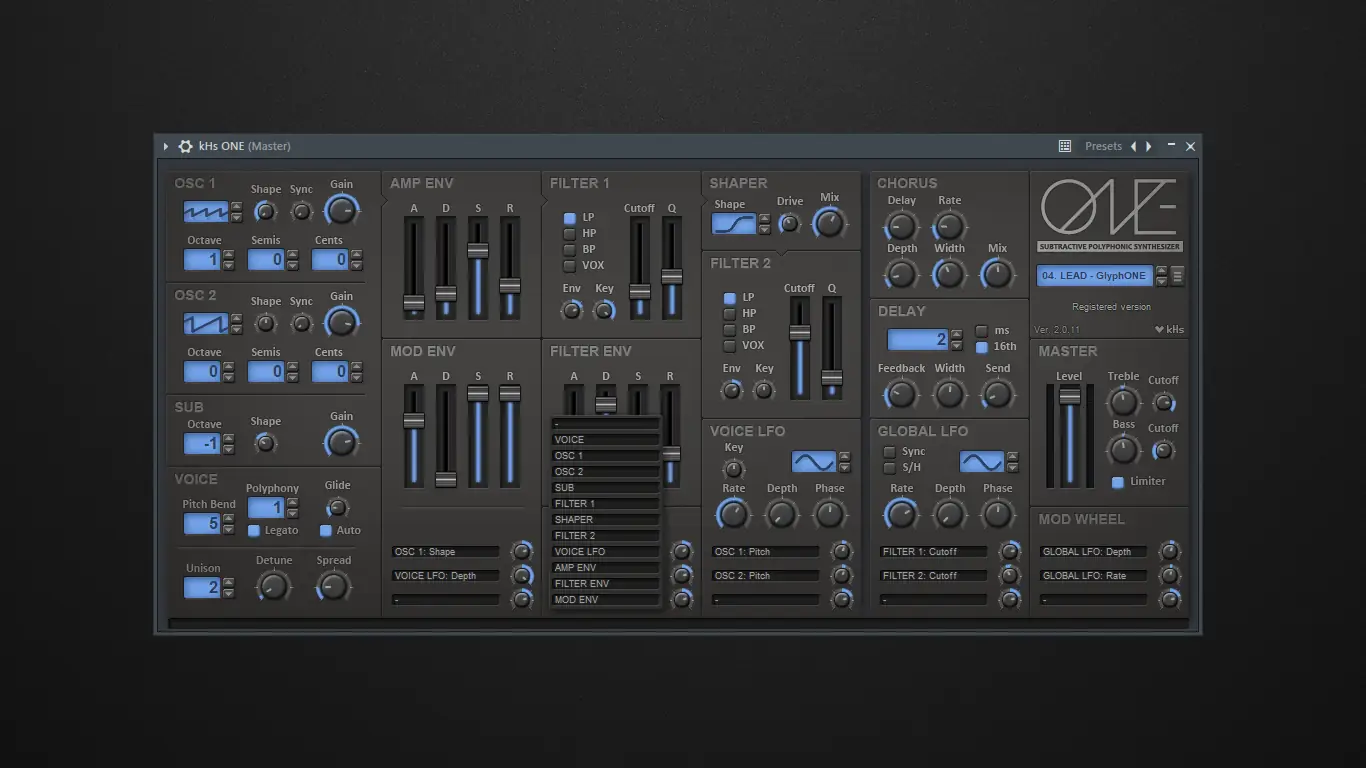The image size is (1366, 768).
Task: Click the grid icon left of Presets
Action: 1065,146
